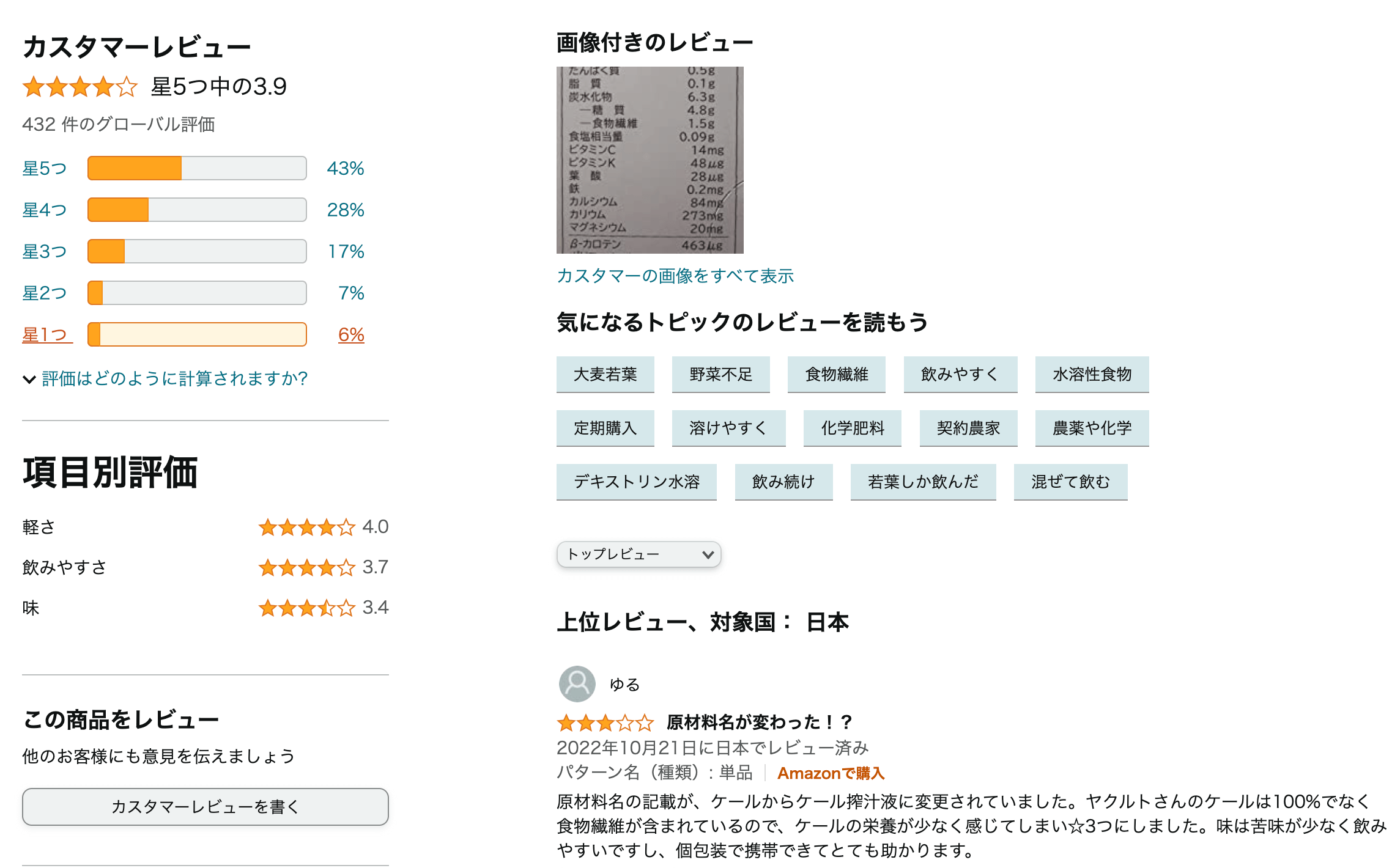Viewport: 1392px width, 868px height.
Task: Click the ゆる reviewer avatar icon
Action: click(577, 683)
